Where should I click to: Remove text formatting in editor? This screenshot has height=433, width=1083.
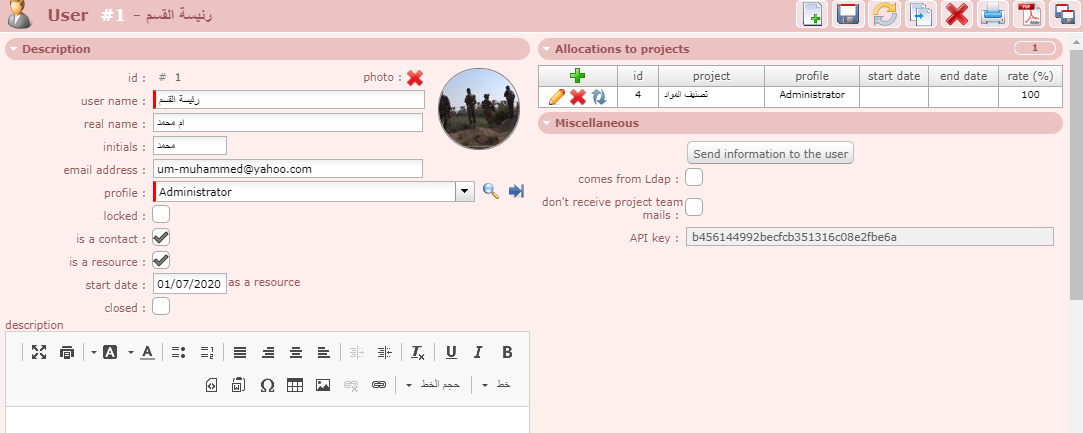click(x=418, y=352)
